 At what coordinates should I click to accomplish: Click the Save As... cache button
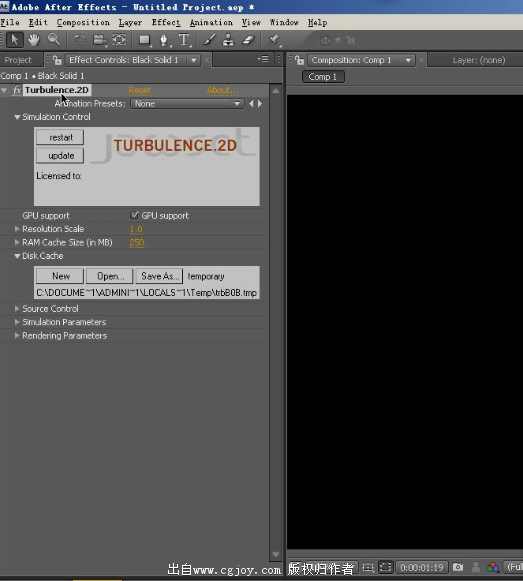click(159, 276)
